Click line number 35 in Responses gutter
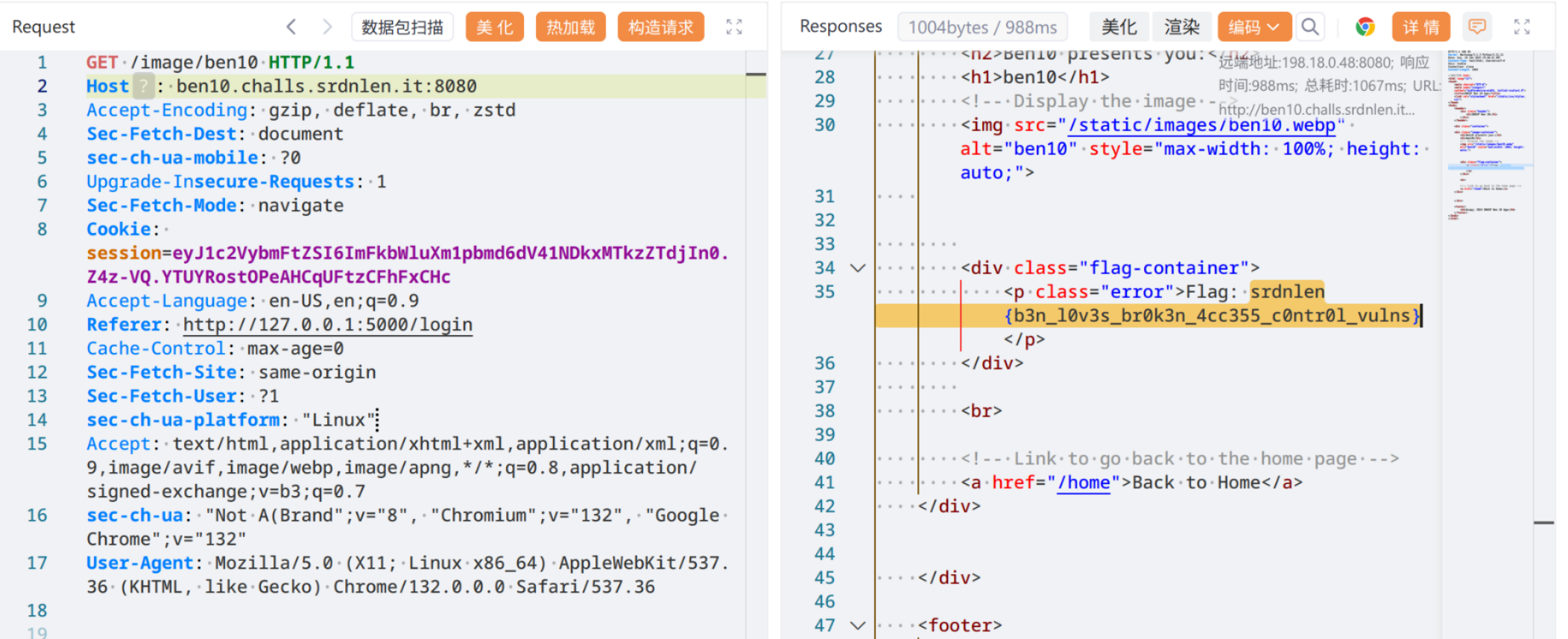This screenshot has width=1568, height=639. pyautogui.click(x=824, y=292)
